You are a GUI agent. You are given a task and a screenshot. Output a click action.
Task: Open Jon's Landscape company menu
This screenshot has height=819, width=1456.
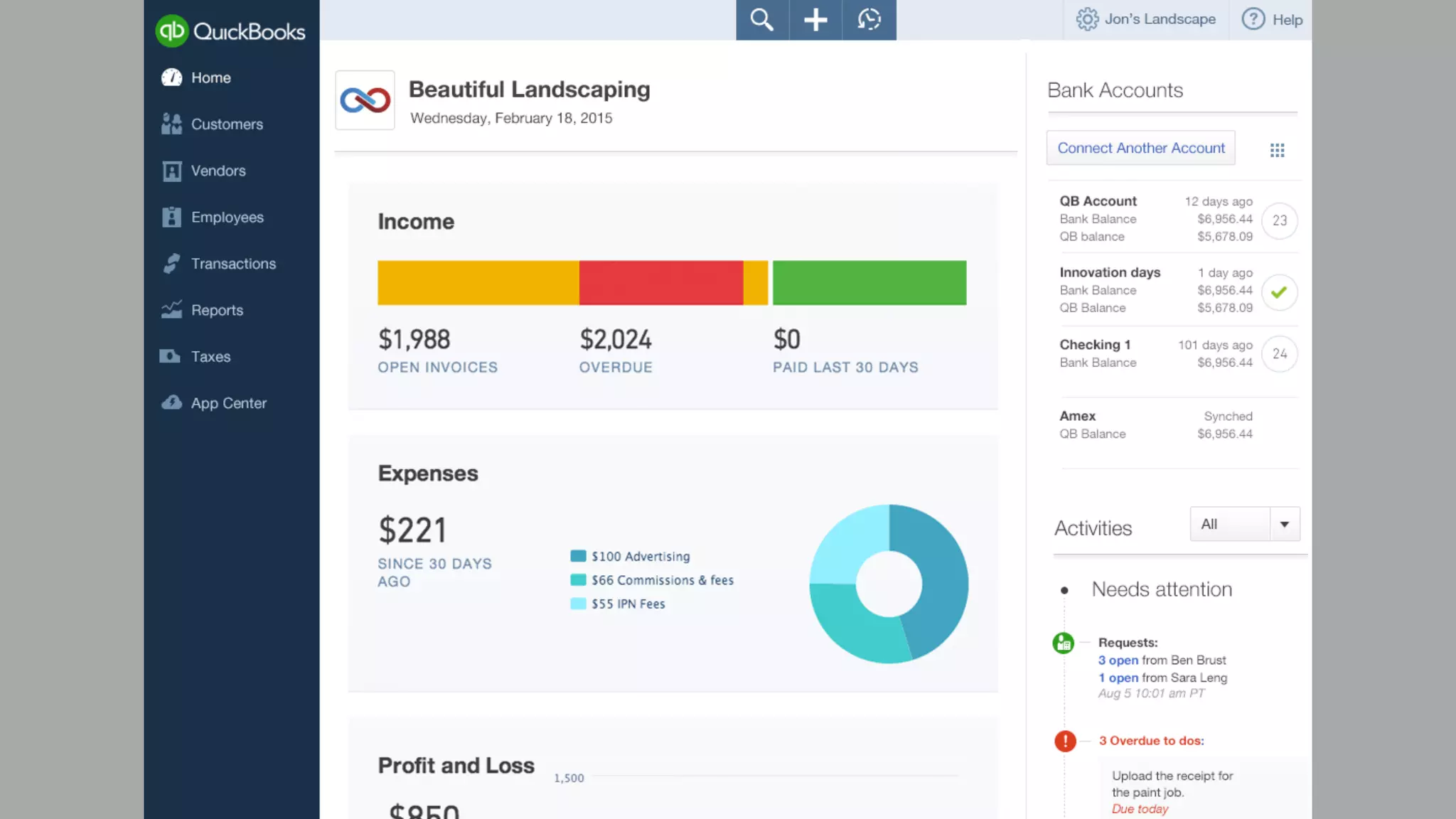pyautogui.click(x=1160, y=19)
